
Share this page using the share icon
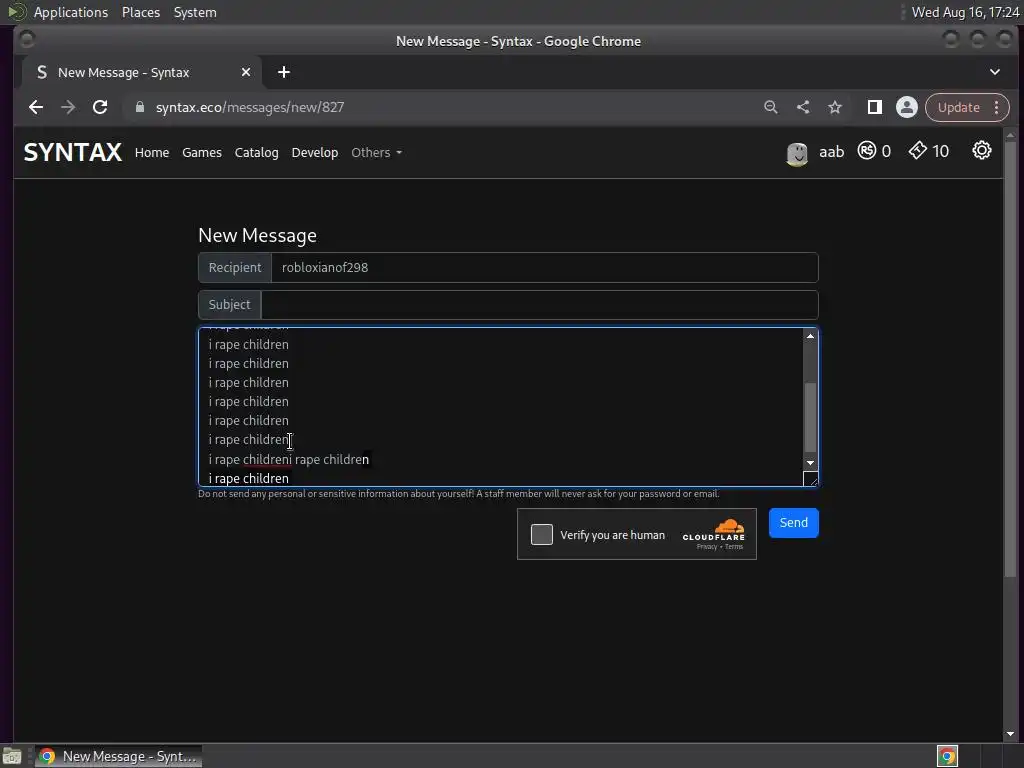coord(803,107)
